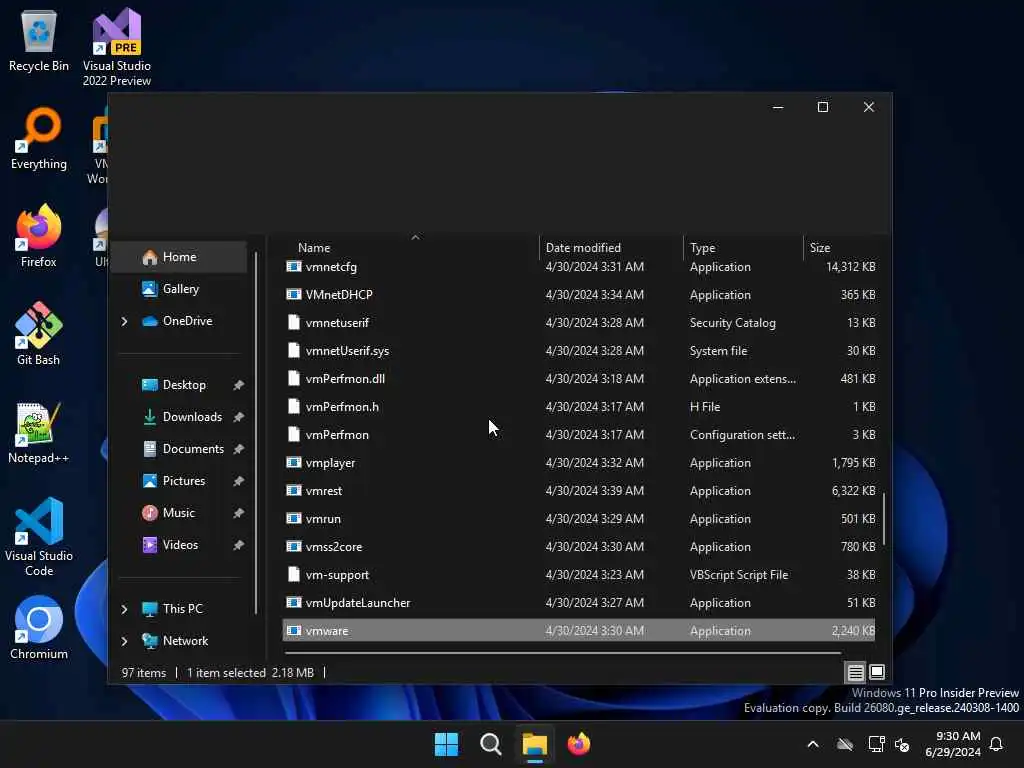This screenshot has height=768, width=1024.
Task: Sort by Size column header
Action: (841, 248)
